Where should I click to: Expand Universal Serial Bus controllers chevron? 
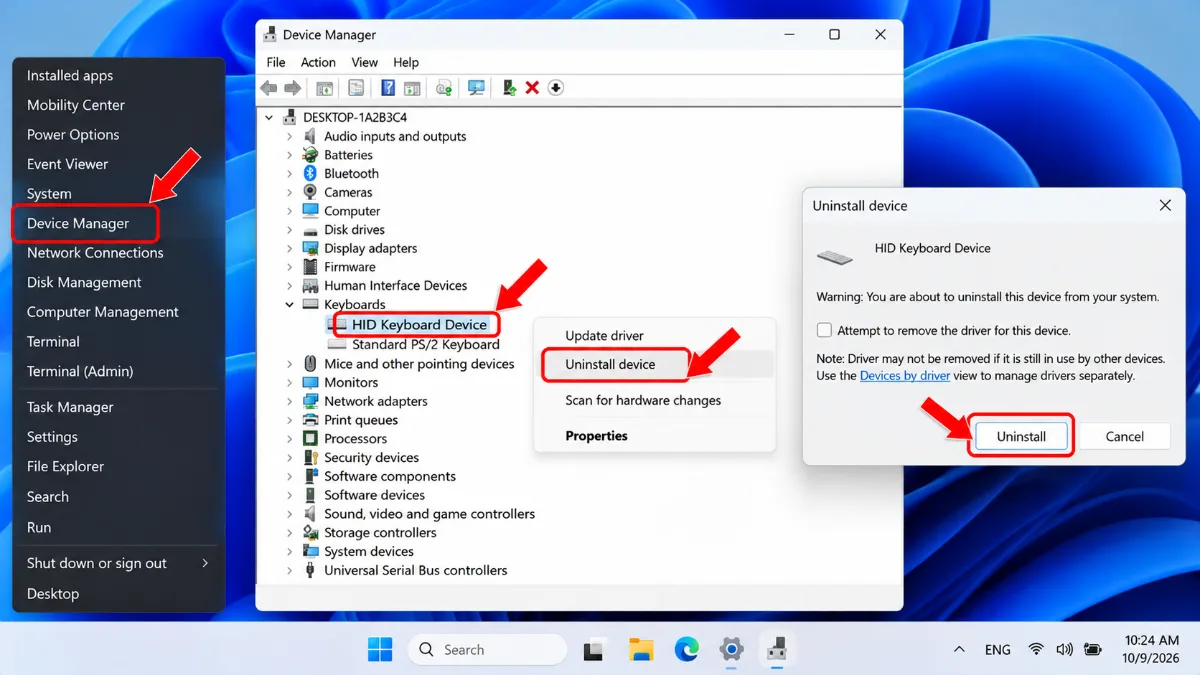[290, 571]
